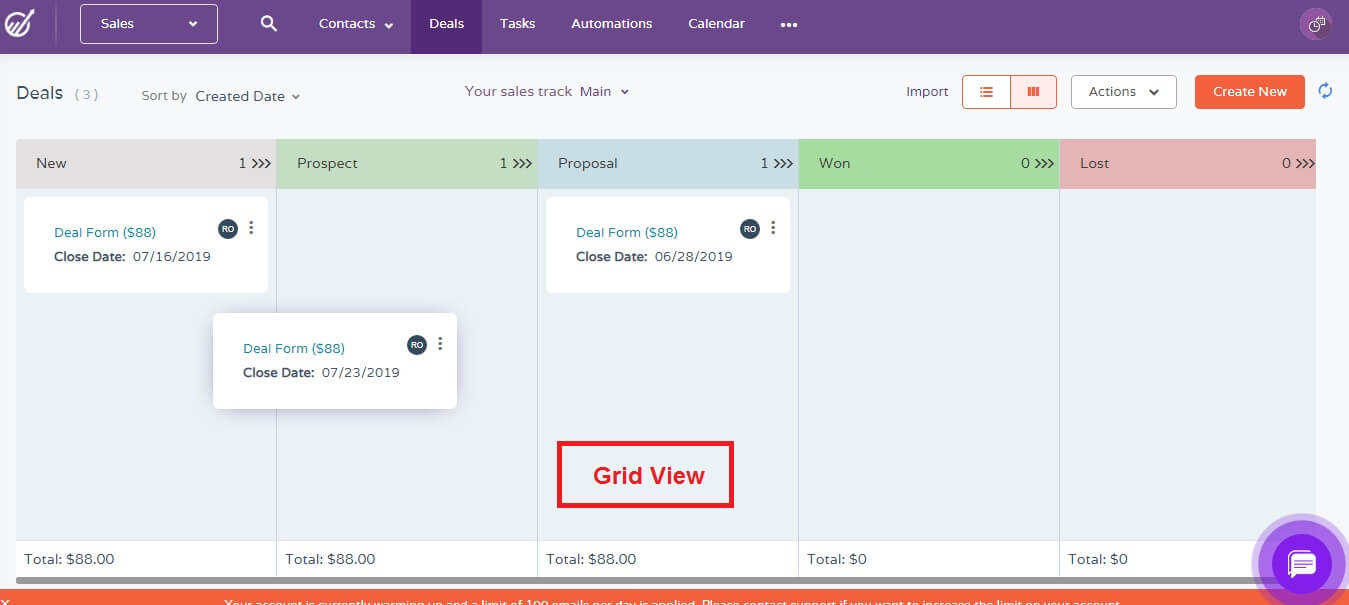This screenshot has width=1349, height=605.
Task: Click the refresh deals icon
Action: click(1325, 91)
